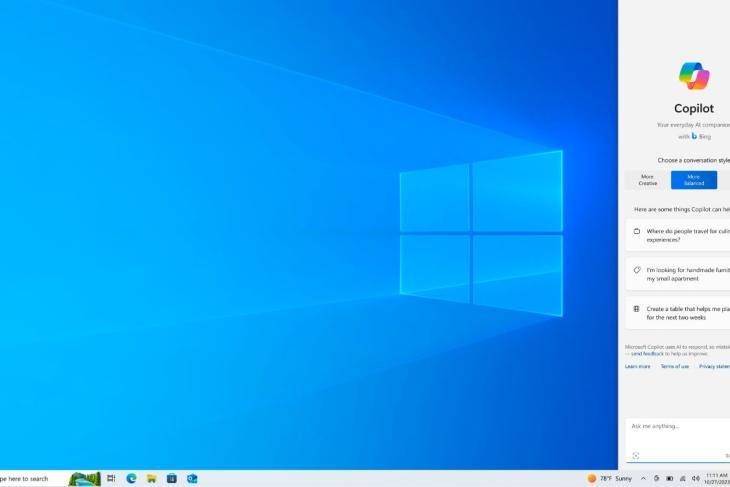
Task: Click the landscape search highlight image
Action: (85, 479)
